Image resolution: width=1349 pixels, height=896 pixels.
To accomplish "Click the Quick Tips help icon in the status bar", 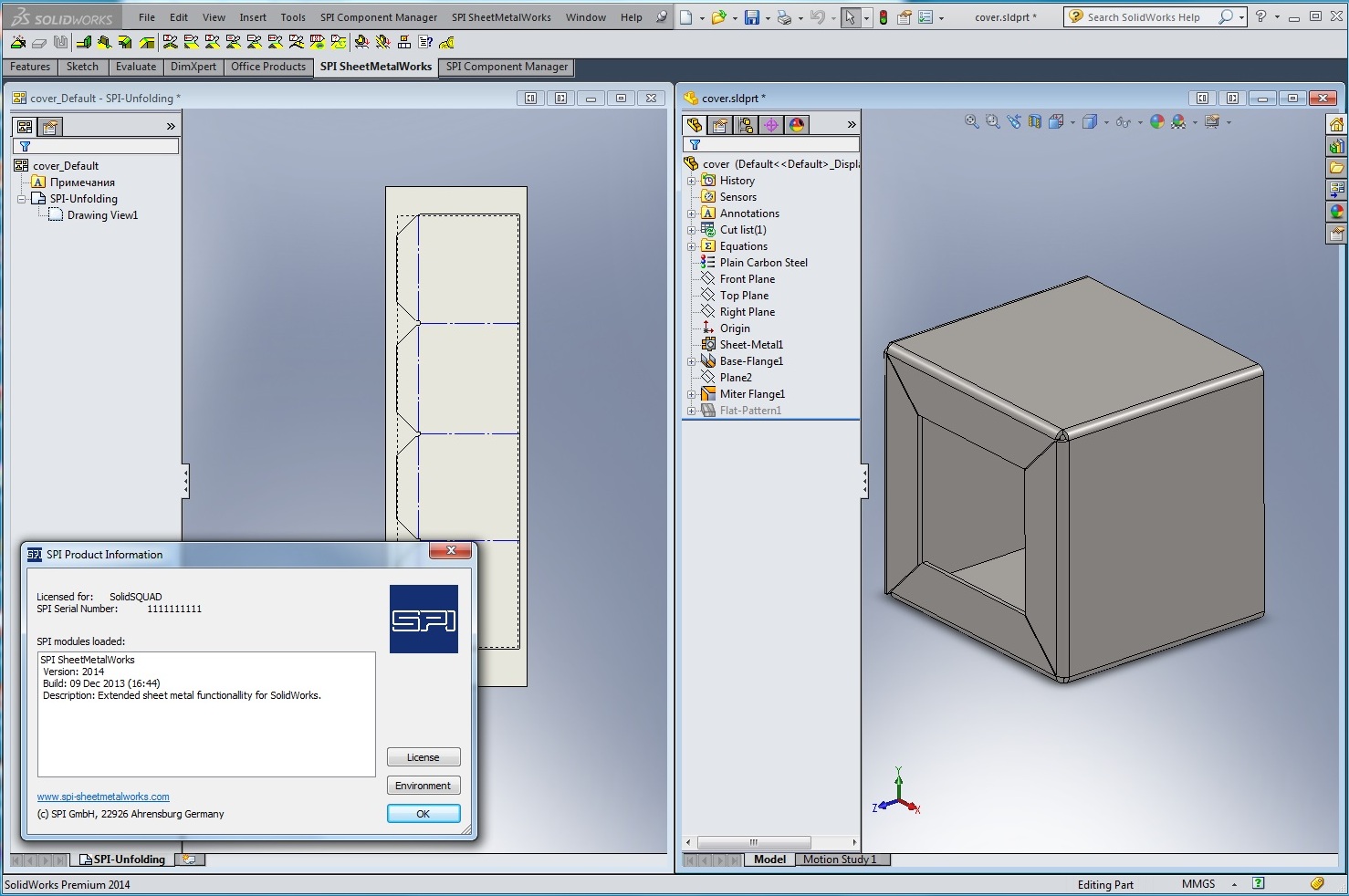I will coord(1259,883).
